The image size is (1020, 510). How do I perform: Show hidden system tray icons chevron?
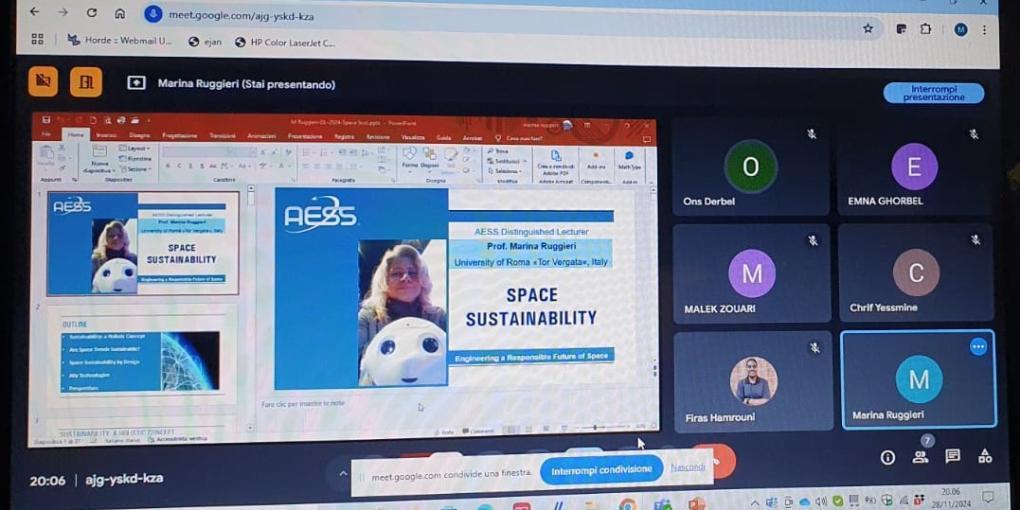[x=755, y=502]
